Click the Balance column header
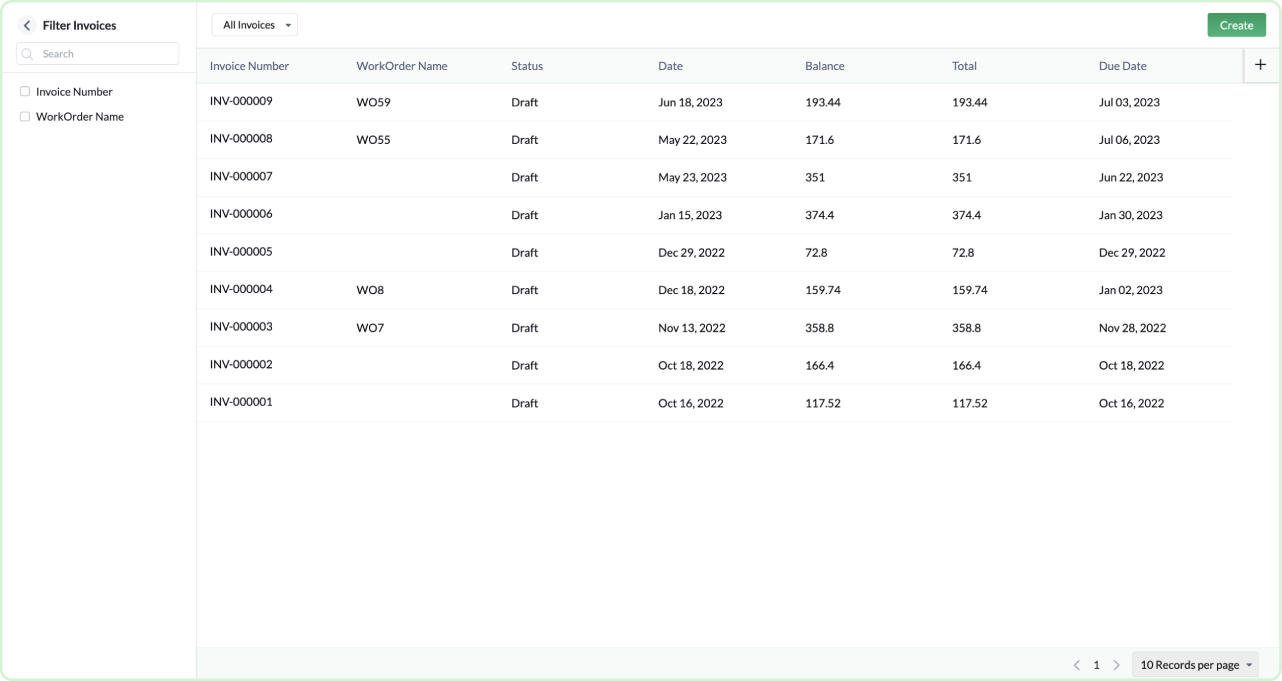Image resolution: width=1282 pixels, height=681 pixels. point(824,66)
